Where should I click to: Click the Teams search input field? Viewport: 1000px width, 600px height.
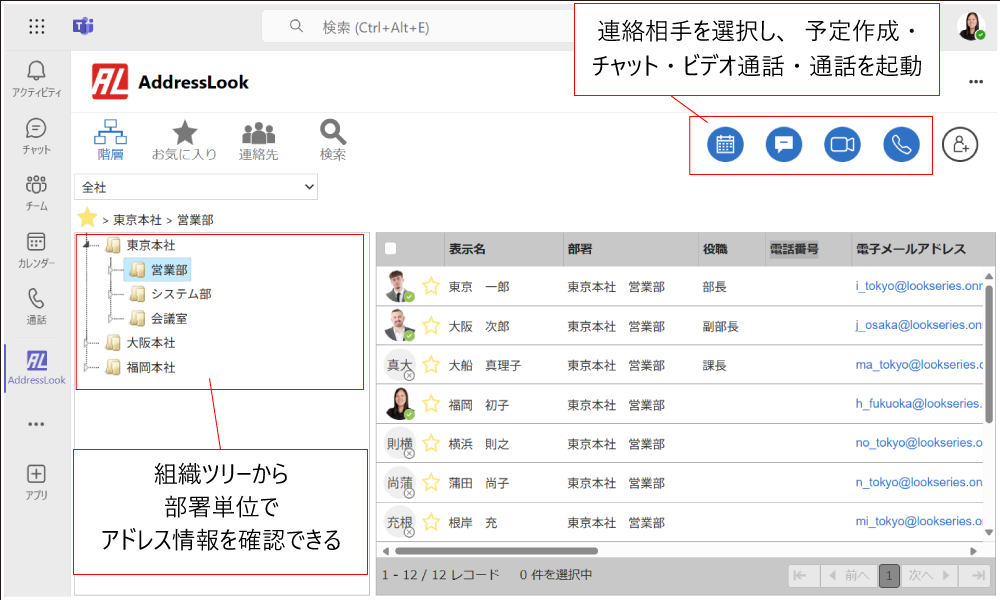pos(418,27)
